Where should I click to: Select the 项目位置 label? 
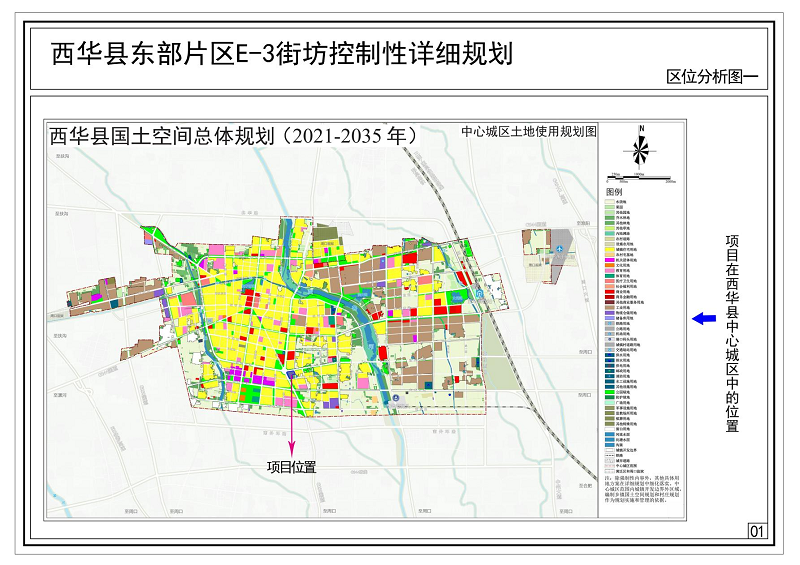[x=291, y=466]
